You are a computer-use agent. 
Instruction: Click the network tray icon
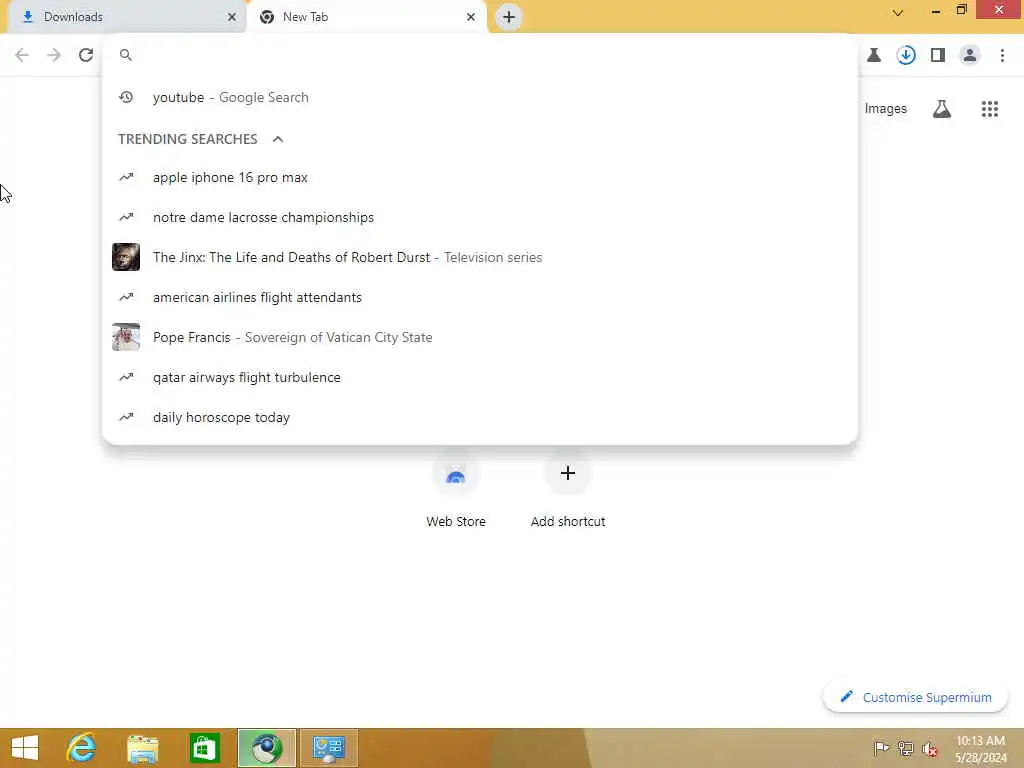pyautogui.click(x=905, y=748)
